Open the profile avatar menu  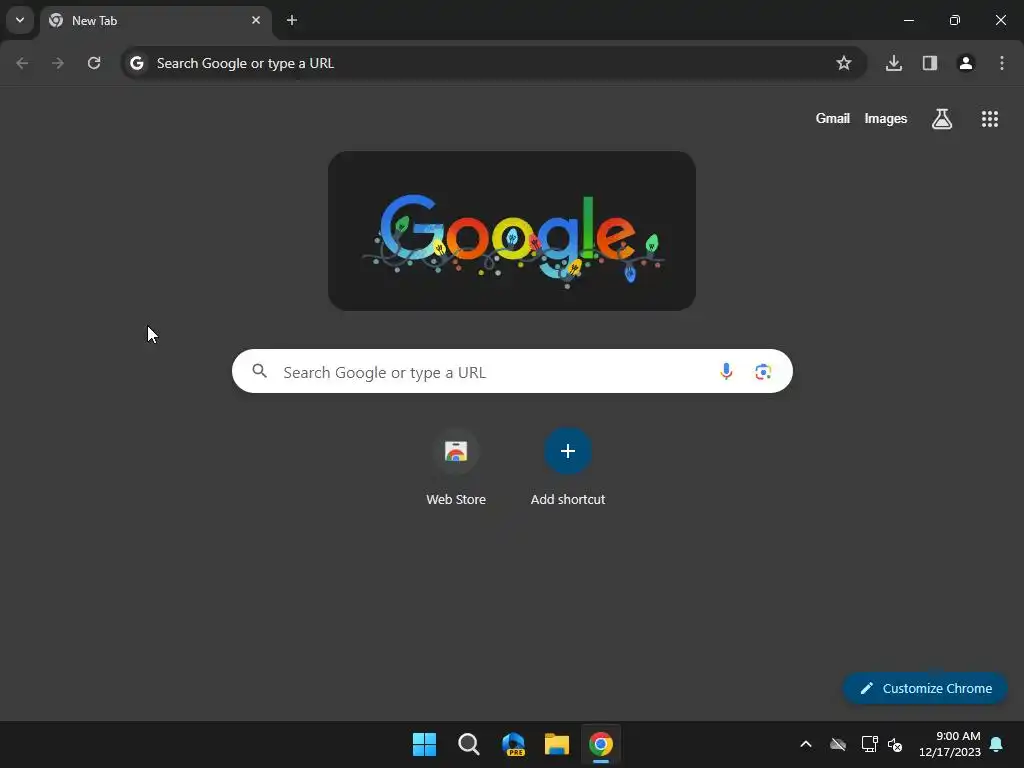pos(966,63)
